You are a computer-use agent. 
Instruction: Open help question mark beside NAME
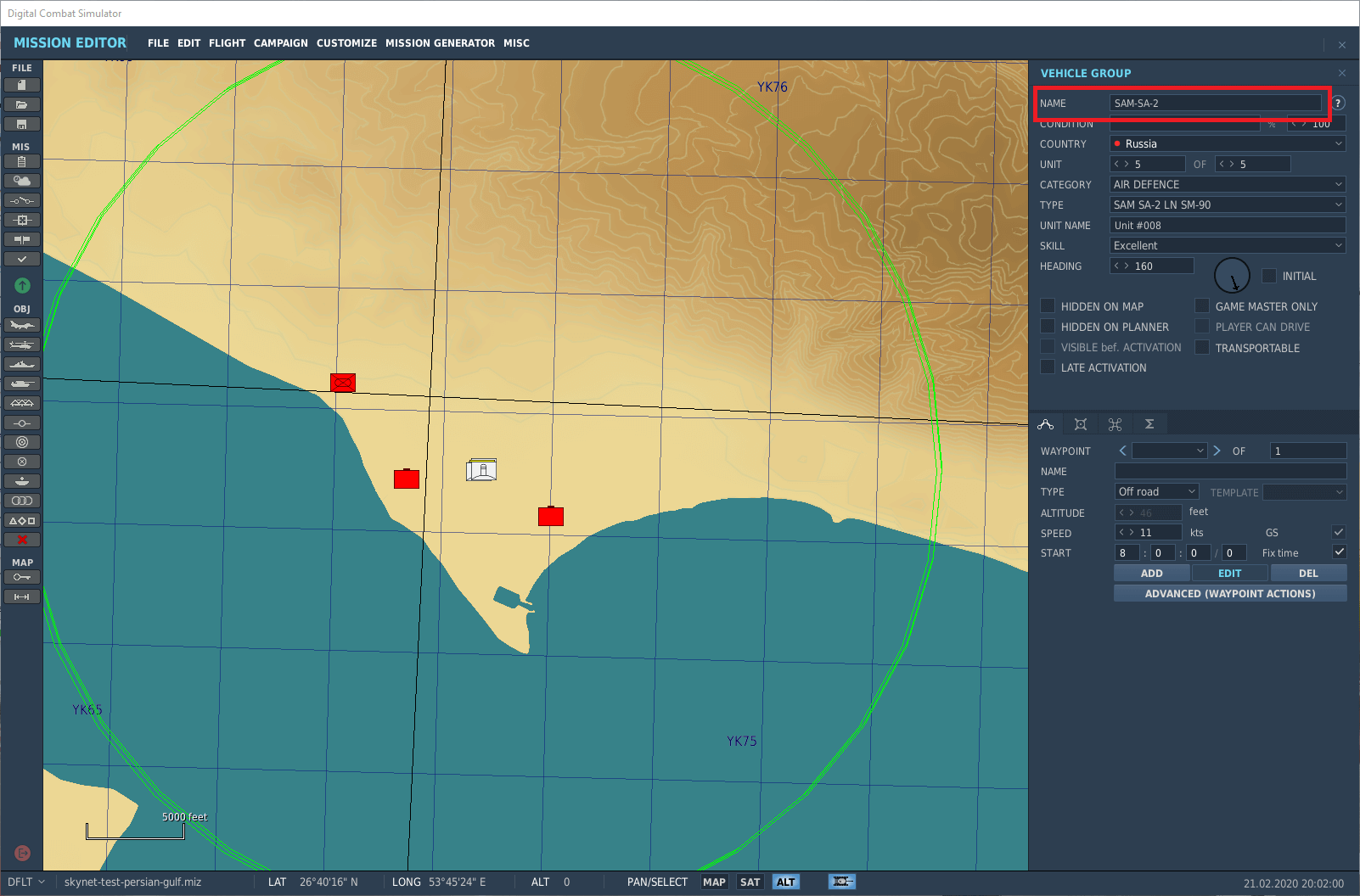point(1338,103)
